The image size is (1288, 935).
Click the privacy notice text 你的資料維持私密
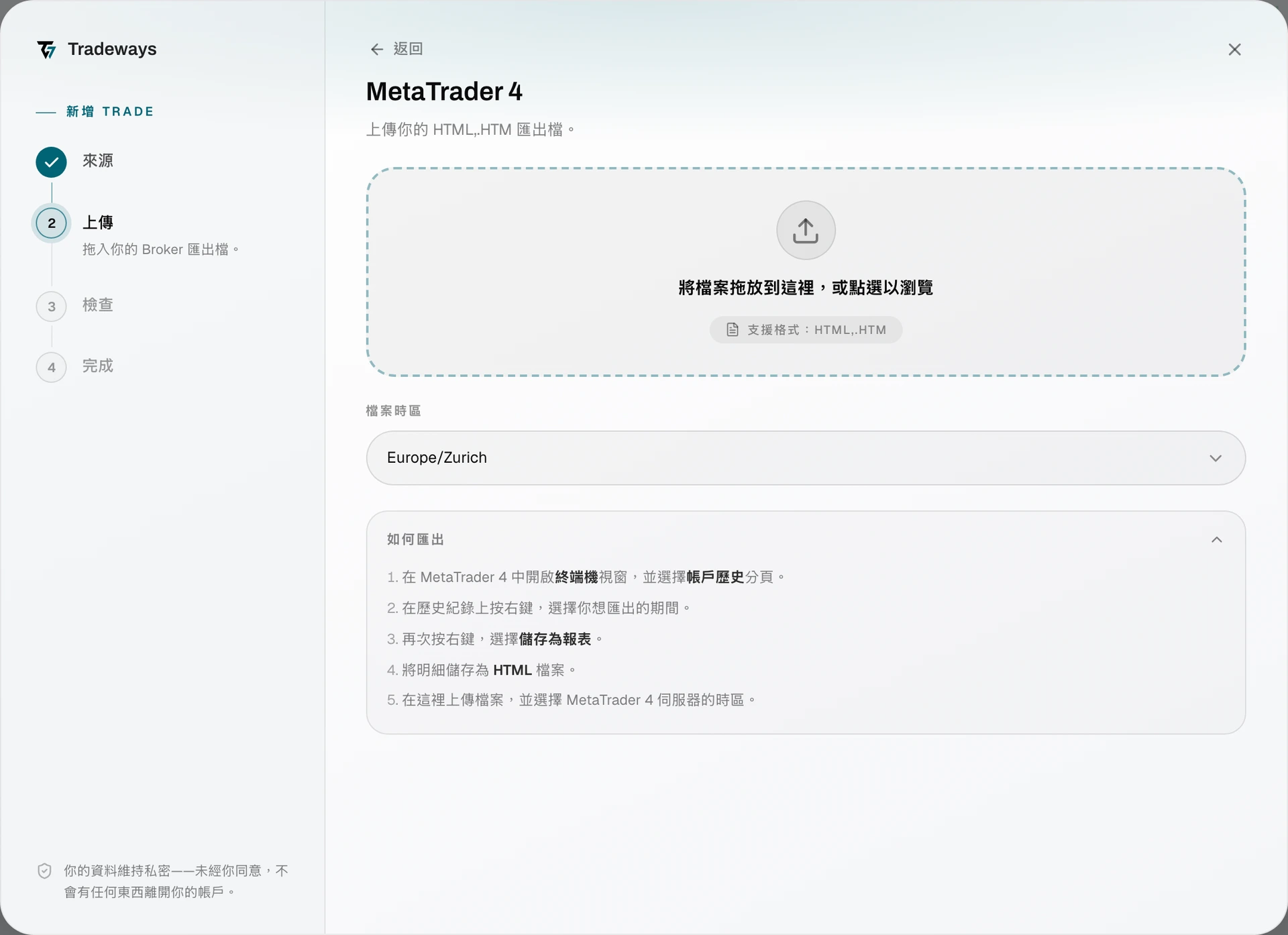tap(176, 881)
